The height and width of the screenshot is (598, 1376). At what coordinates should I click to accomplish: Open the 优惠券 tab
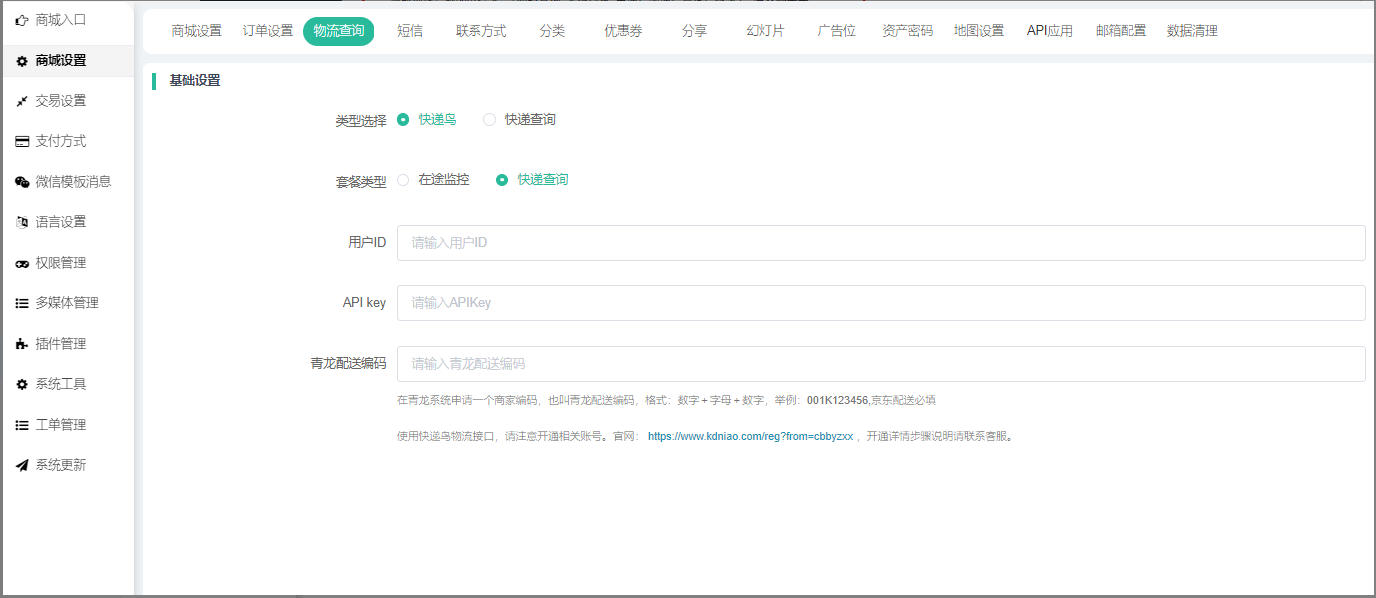[x=623, y=31]
